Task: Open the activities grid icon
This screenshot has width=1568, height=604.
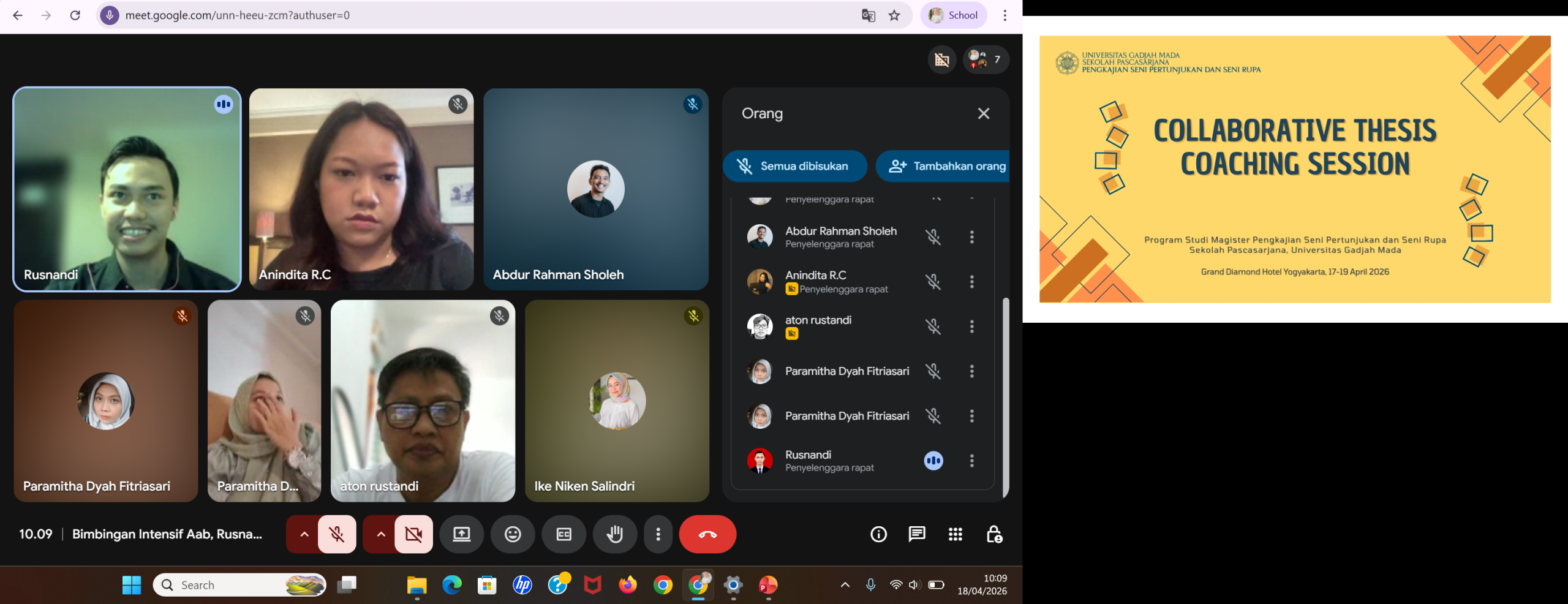Action: (955, 534)
